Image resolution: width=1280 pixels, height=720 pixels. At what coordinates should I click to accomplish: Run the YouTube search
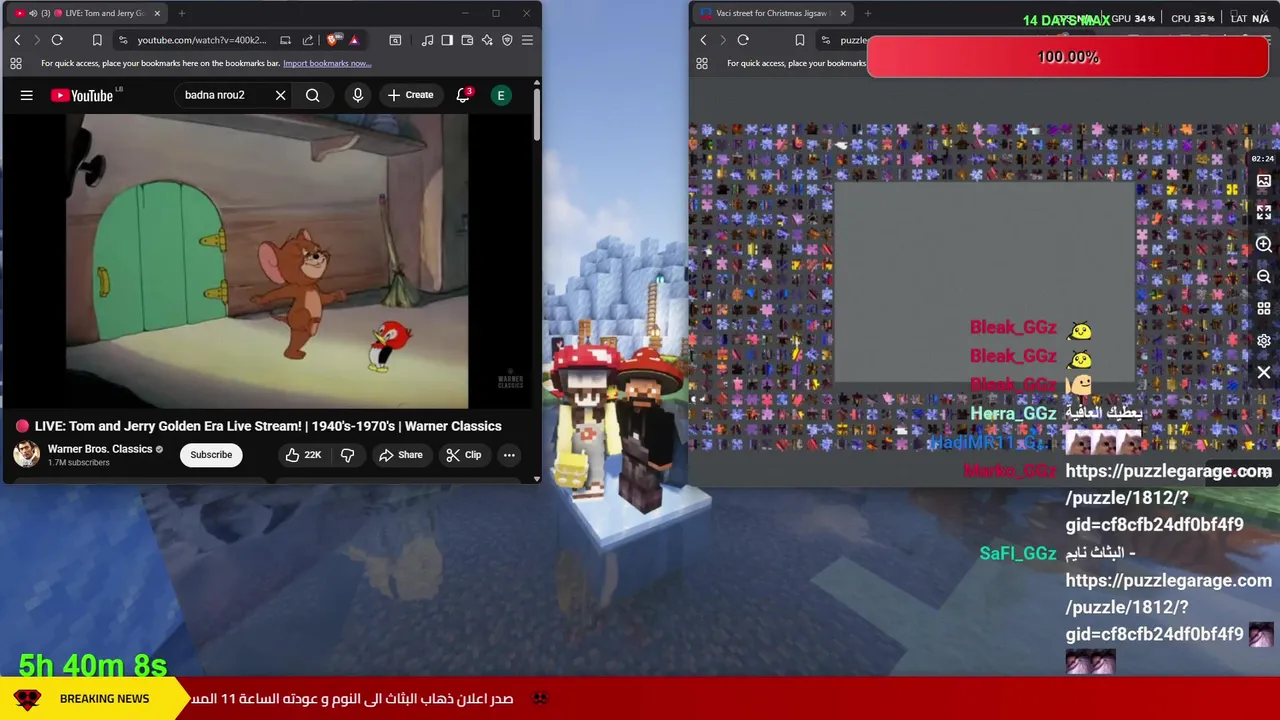tap(313, 95)
